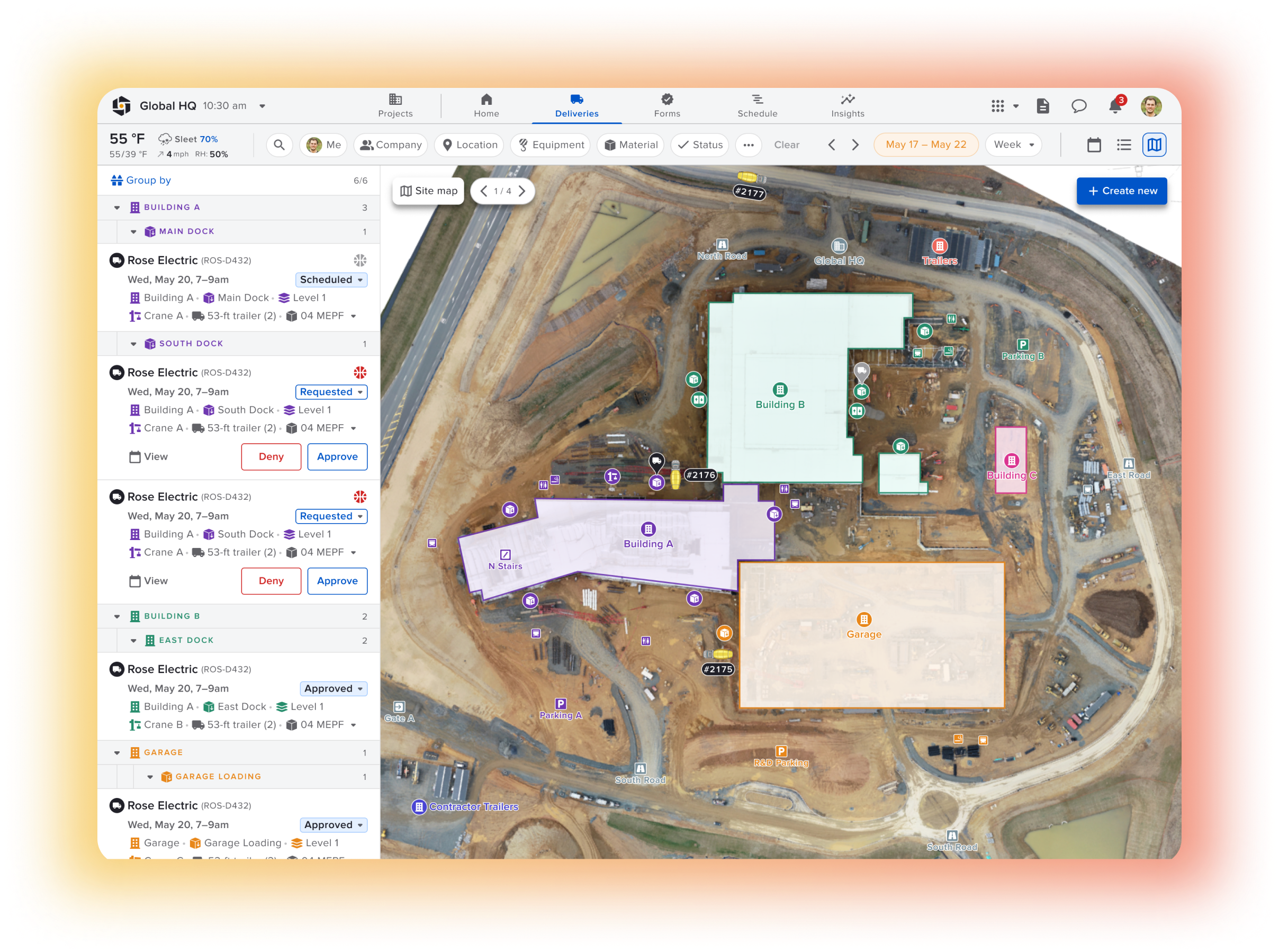Open the user profile avatar
The image size is (1279, 952).
tap(1151, 106)
